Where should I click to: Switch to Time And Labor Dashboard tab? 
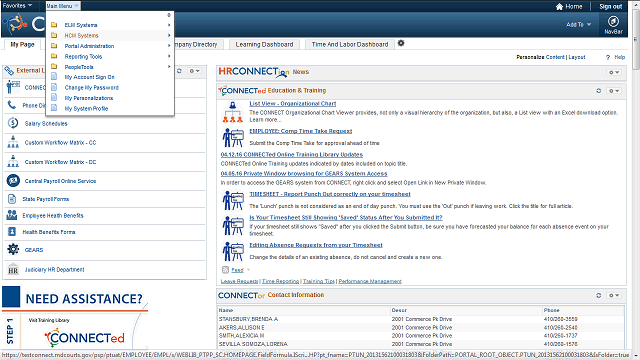pos(350,44)
